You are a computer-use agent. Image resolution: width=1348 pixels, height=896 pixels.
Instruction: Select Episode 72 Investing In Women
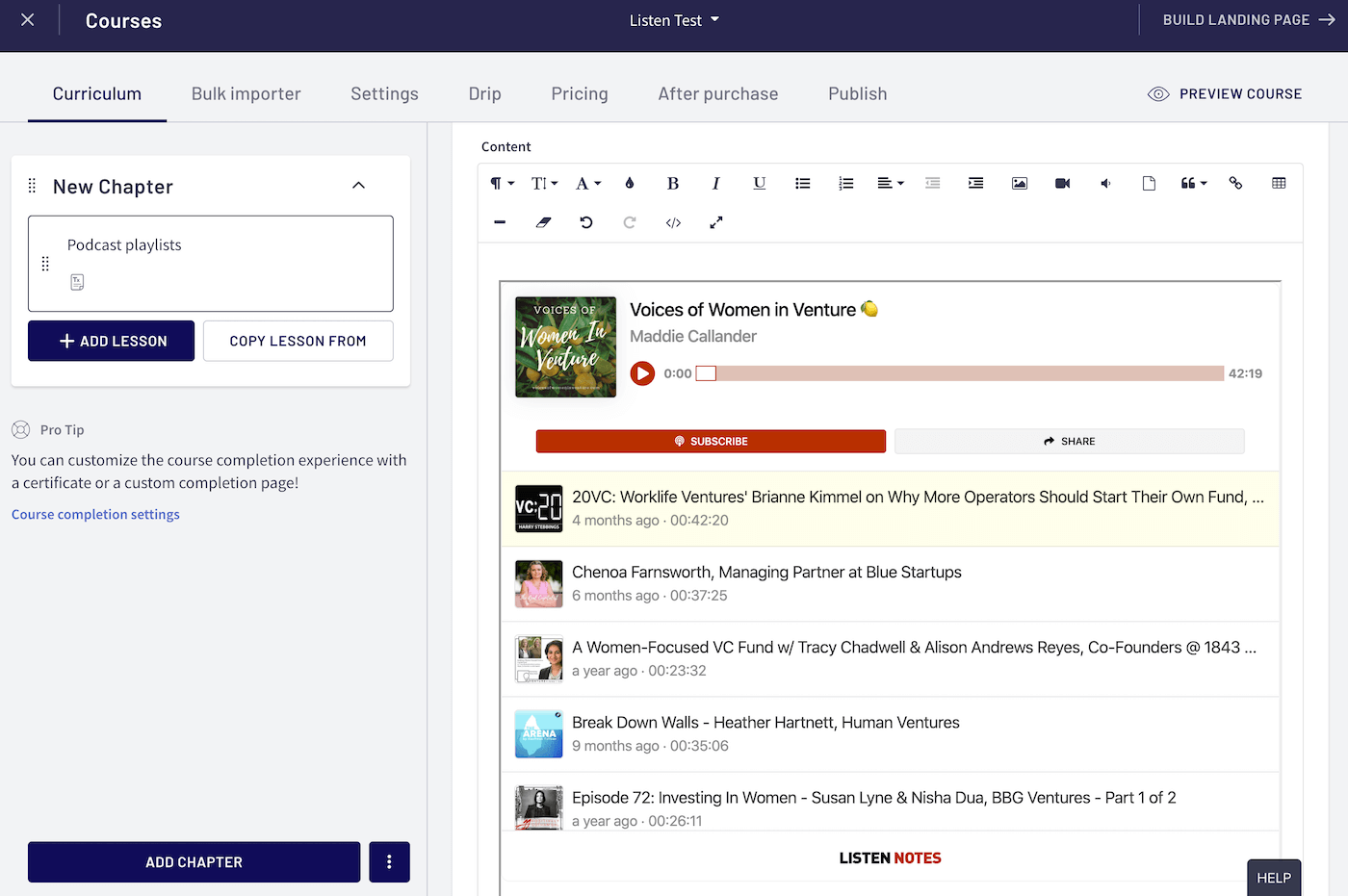(891, 802)
